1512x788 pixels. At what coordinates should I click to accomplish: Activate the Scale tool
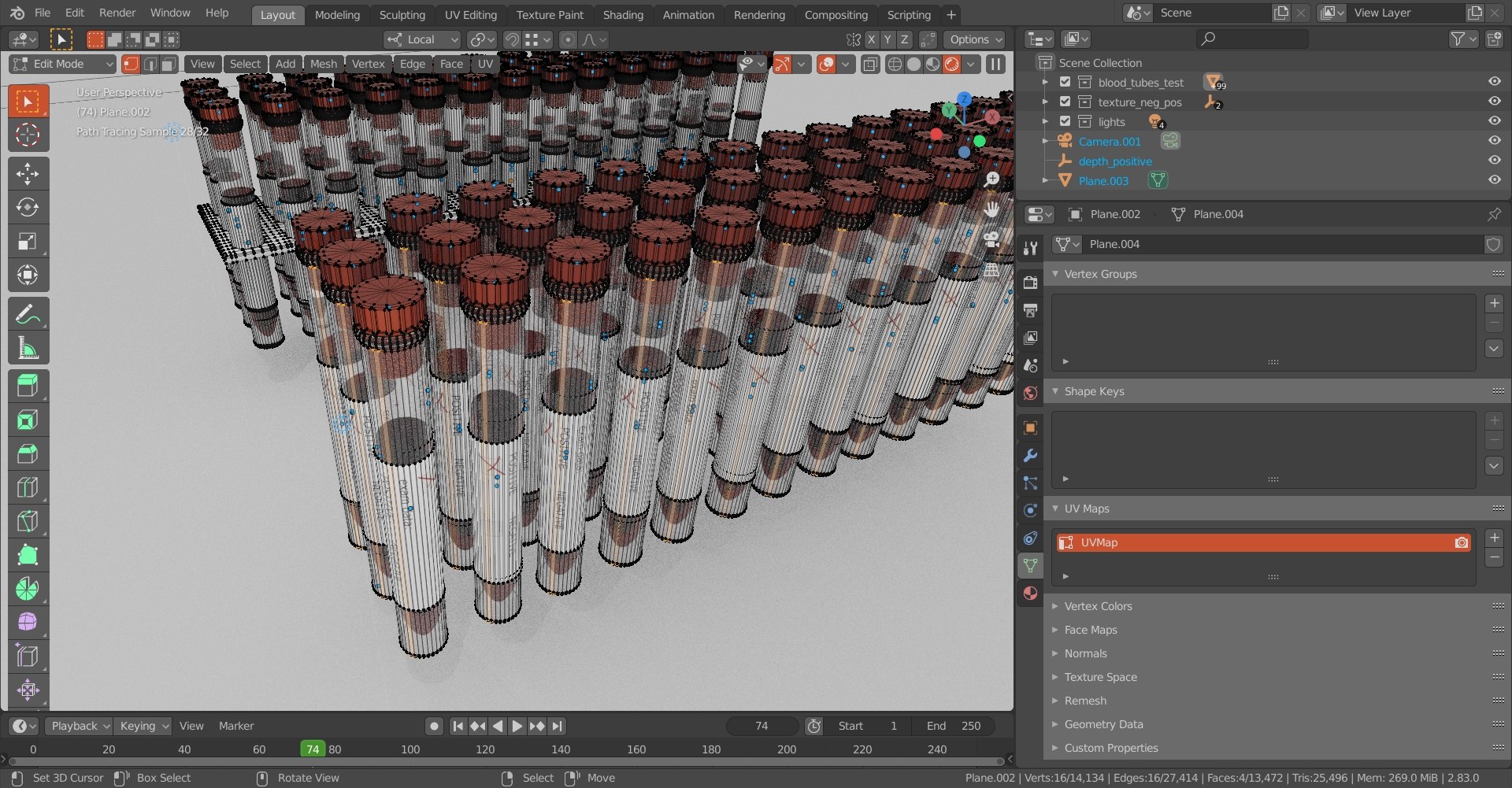[x=28, y=241]
